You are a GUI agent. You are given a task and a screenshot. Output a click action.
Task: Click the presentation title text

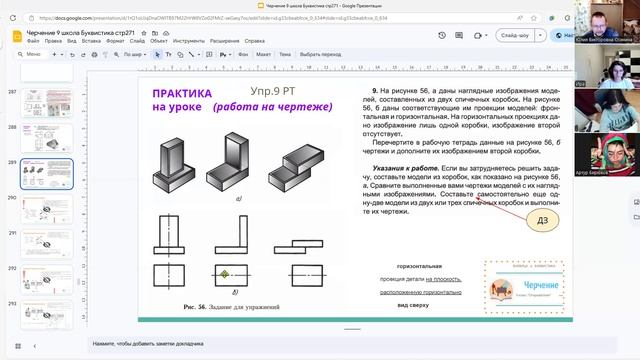point(80,33)
